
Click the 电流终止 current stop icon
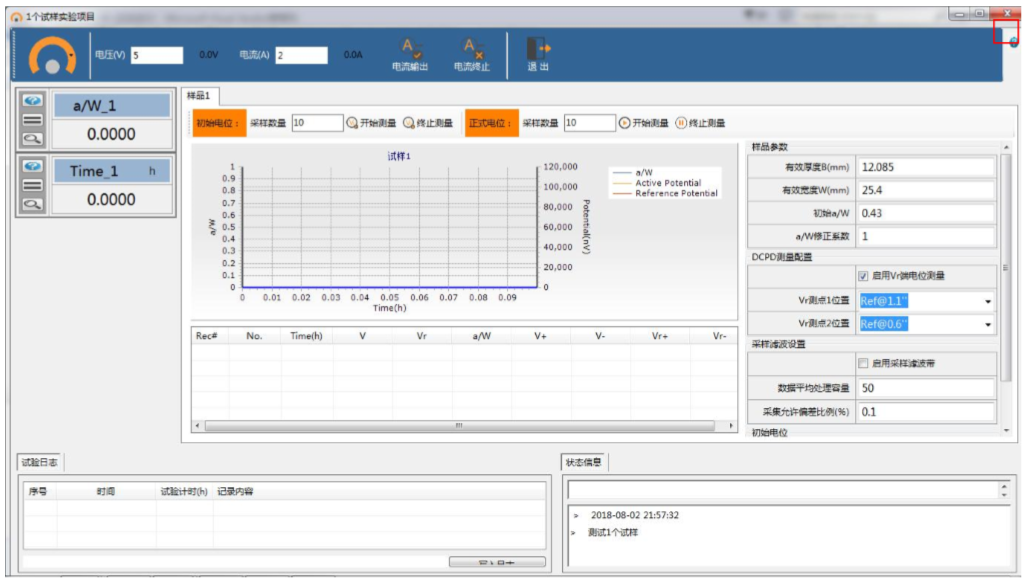pyautogui.click(x=471, y=49)
